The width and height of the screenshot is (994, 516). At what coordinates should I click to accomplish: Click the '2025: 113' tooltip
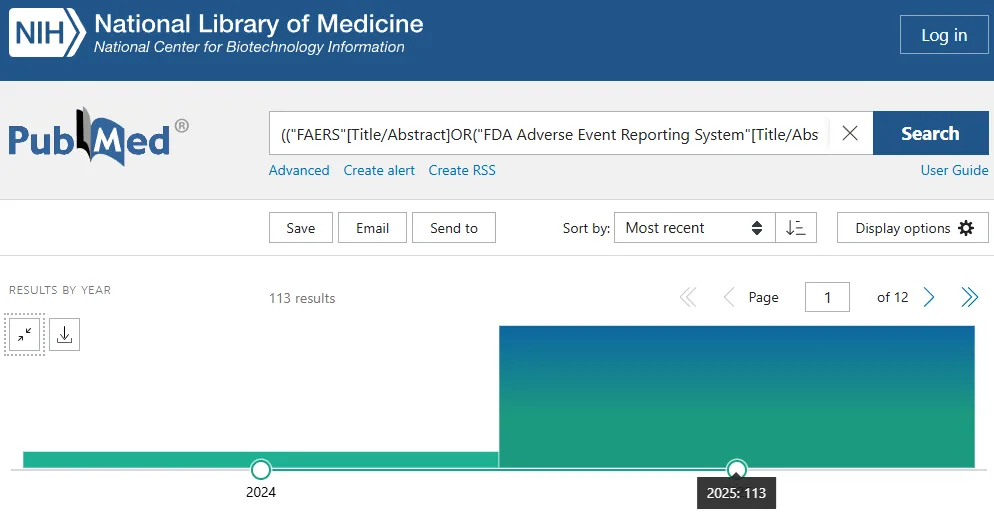pyautogui.click(x=736, y=493)
